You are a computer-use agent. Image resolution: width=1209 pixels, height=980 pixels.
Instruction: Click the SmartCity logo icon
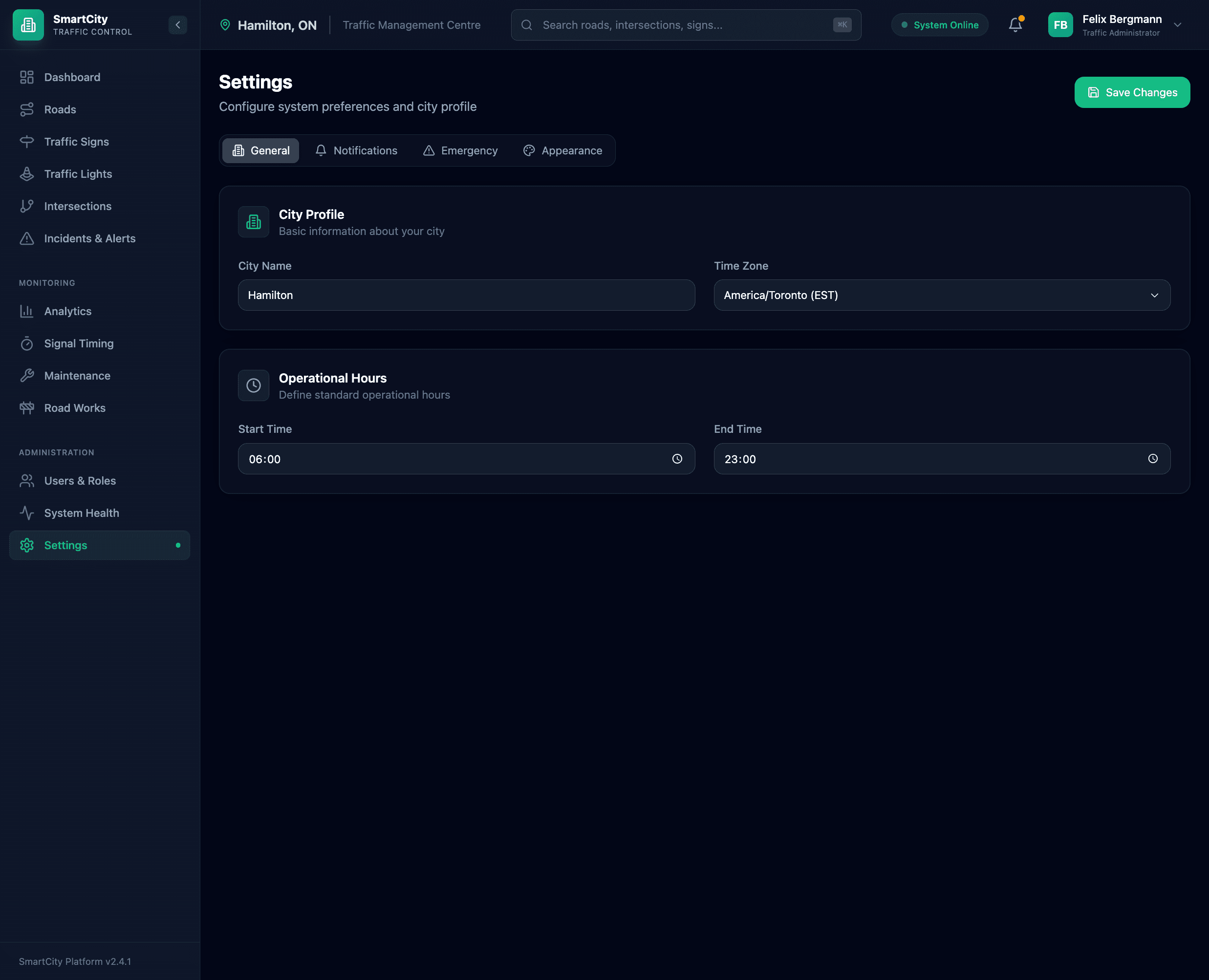[28, 25]
